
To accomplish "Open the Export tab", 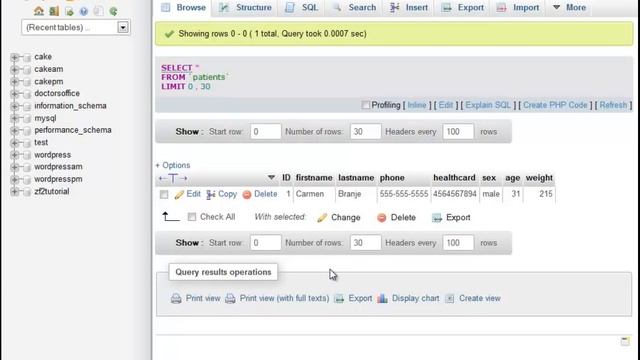I will tap(463, 7).
